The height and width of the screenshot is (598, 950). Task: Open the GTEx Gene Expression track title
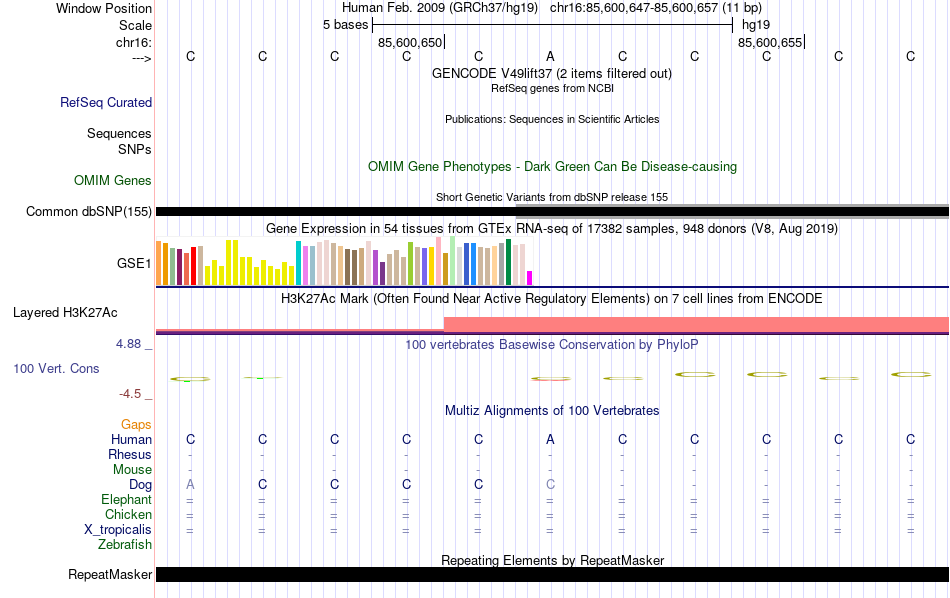tap(552, 228)
